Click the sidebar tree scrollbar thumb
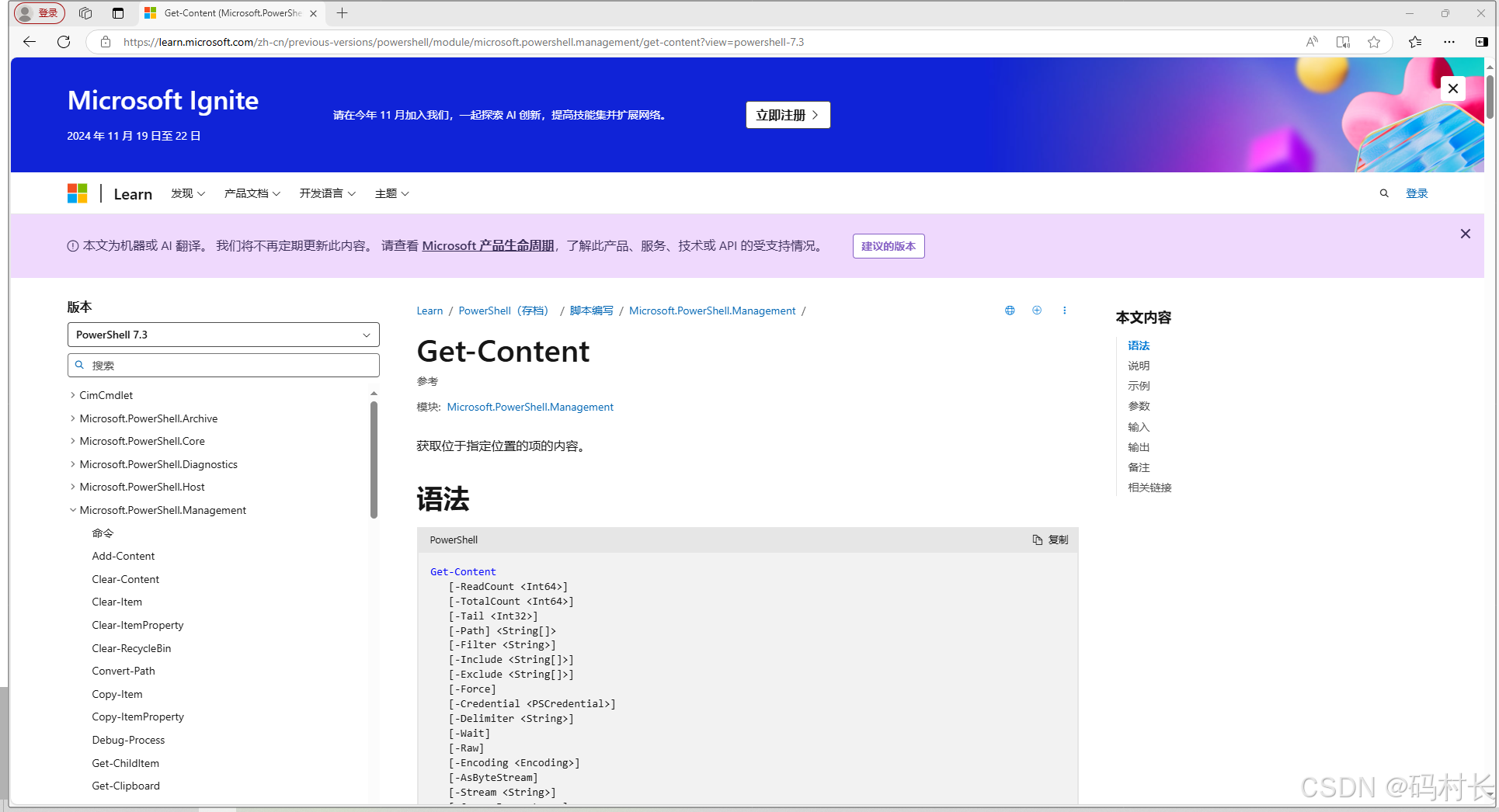The image size is (1499, 812). [x=374, y=459]
